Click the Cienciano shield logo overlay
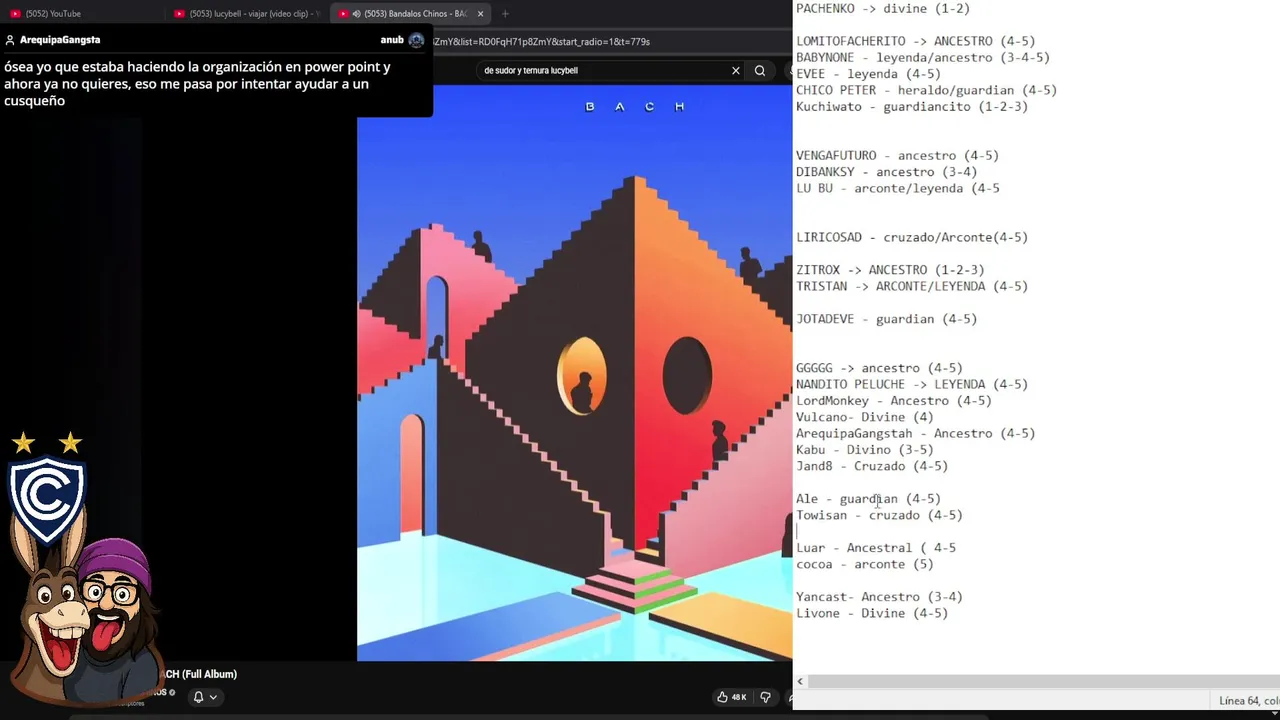The width and height of the screenshot is (1280, 720). point(46,498)
